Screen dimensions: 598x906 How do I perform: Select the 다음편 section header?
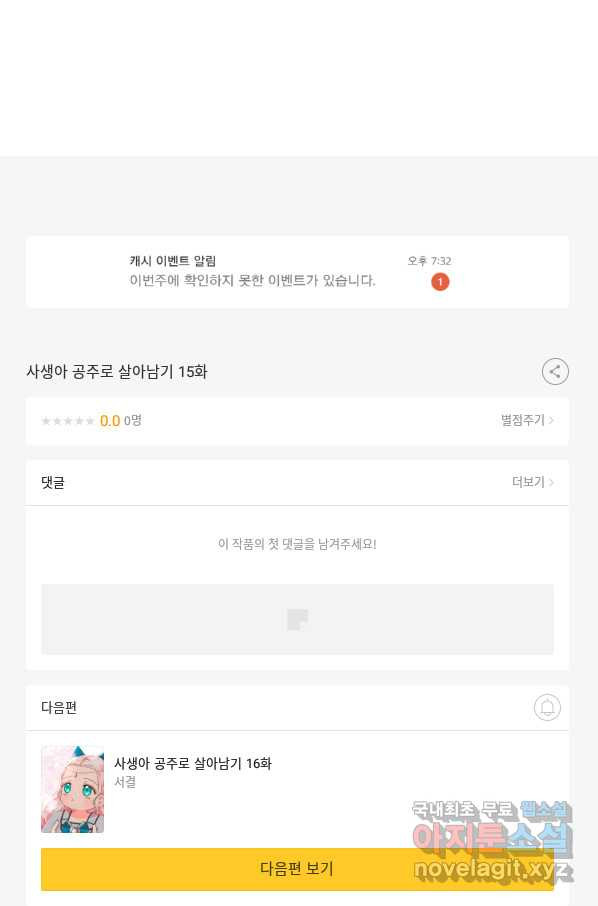pos(58,707)
